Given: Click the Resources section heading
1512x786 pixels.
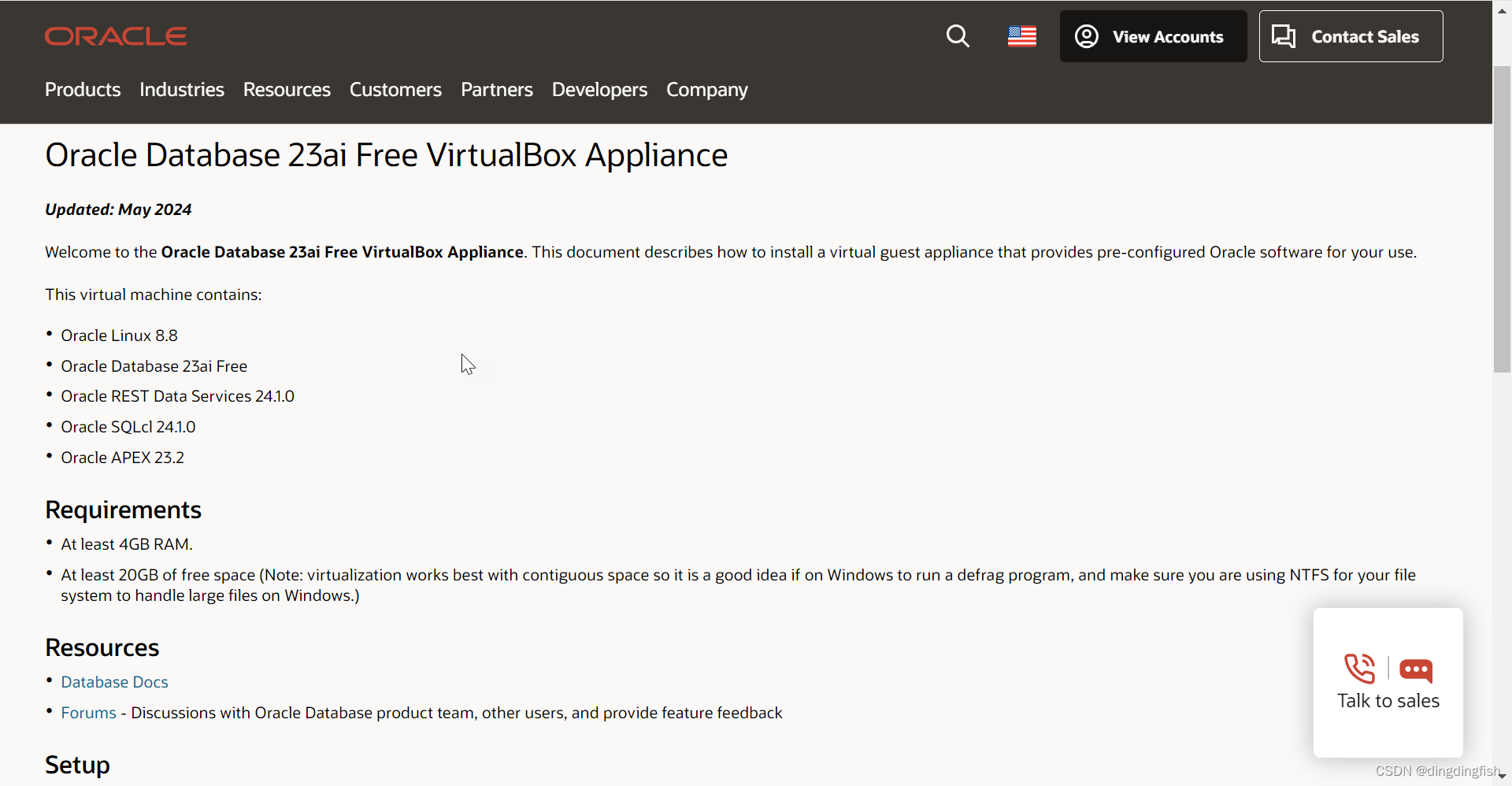Looking at the screenshot, I should coord(102,647).
